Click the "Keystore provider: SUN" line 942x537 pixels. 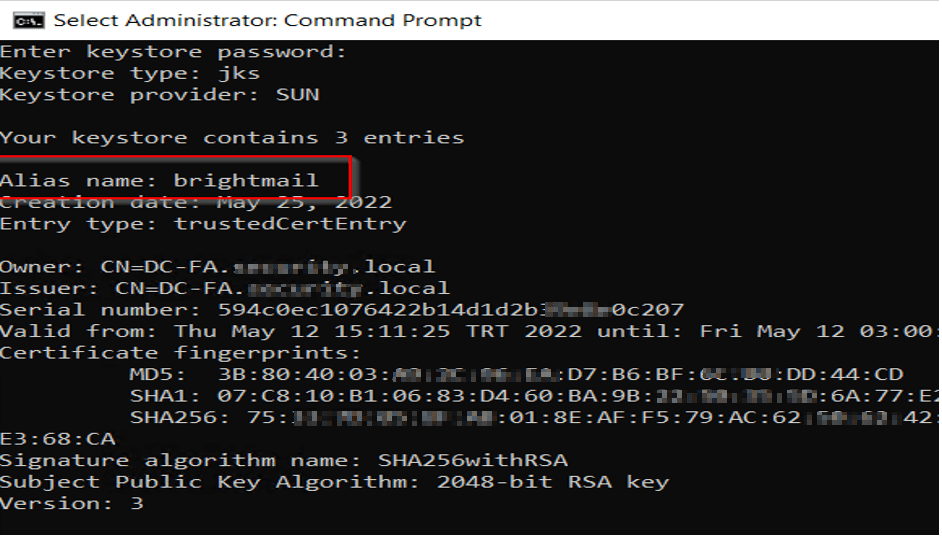coord(159,96)
